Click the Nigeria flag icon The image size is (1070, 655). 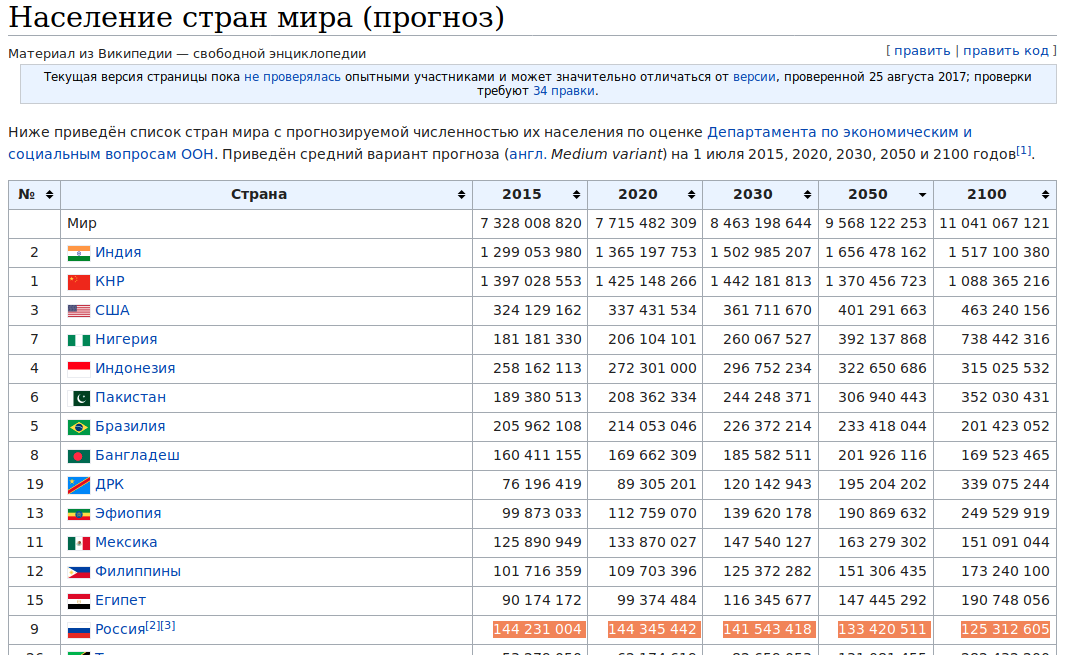(x=79, y=340)
